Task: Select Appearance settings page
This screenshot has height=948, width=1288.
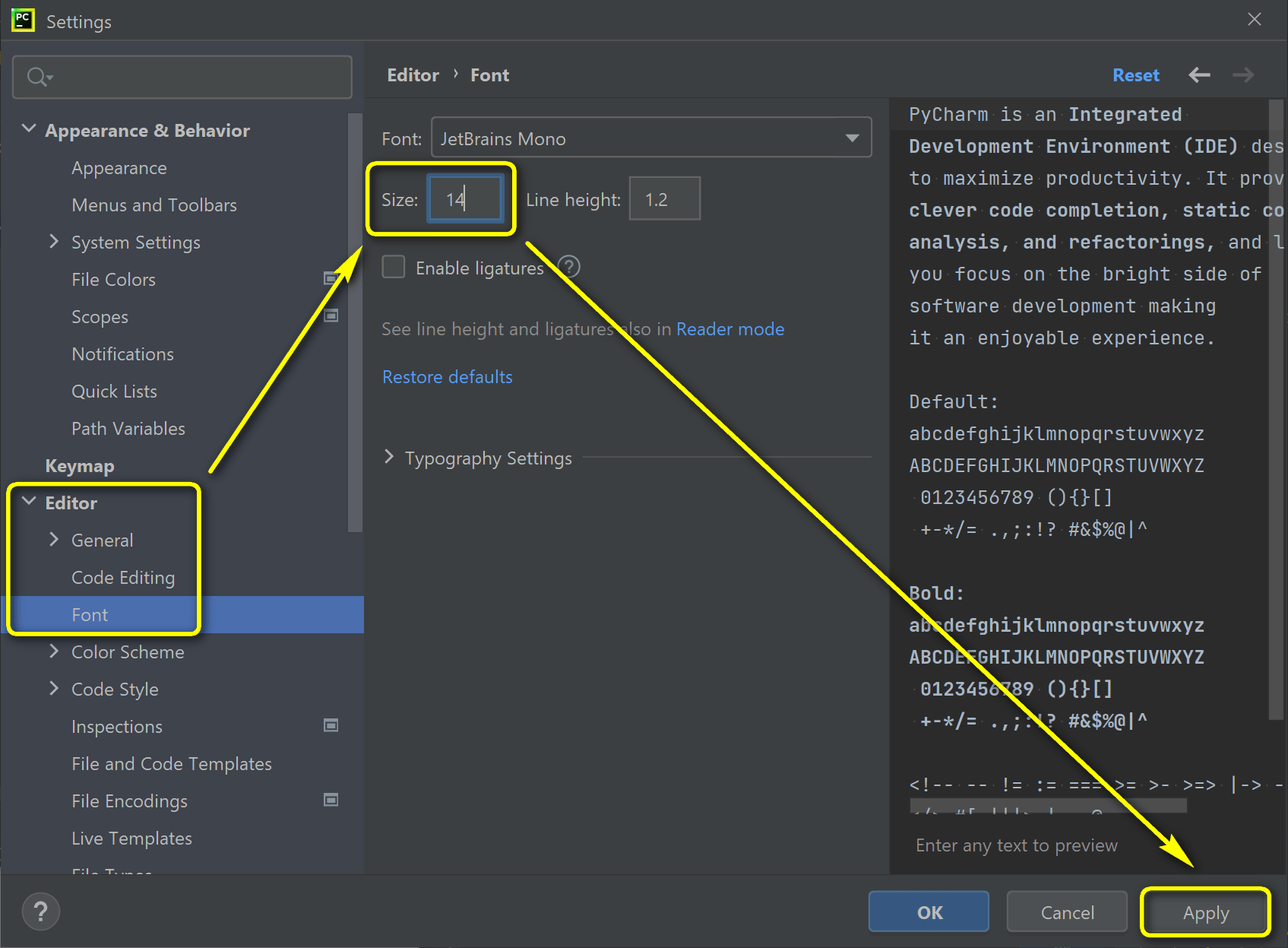Action: (119, 168)
